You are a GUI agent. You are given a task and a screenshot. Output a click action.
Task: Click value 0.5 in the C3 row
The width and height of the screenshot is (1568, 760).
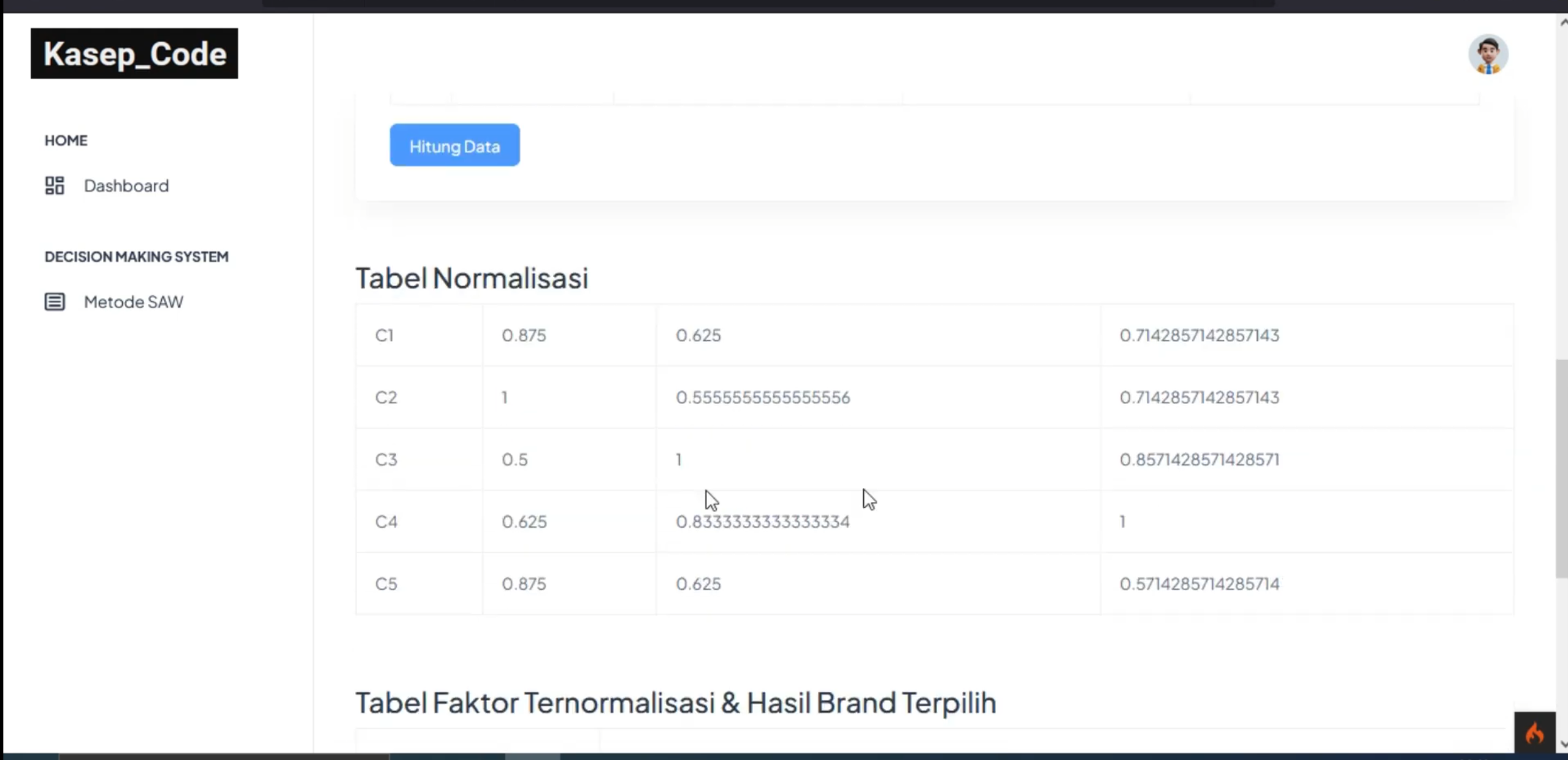tap(514, 459)
